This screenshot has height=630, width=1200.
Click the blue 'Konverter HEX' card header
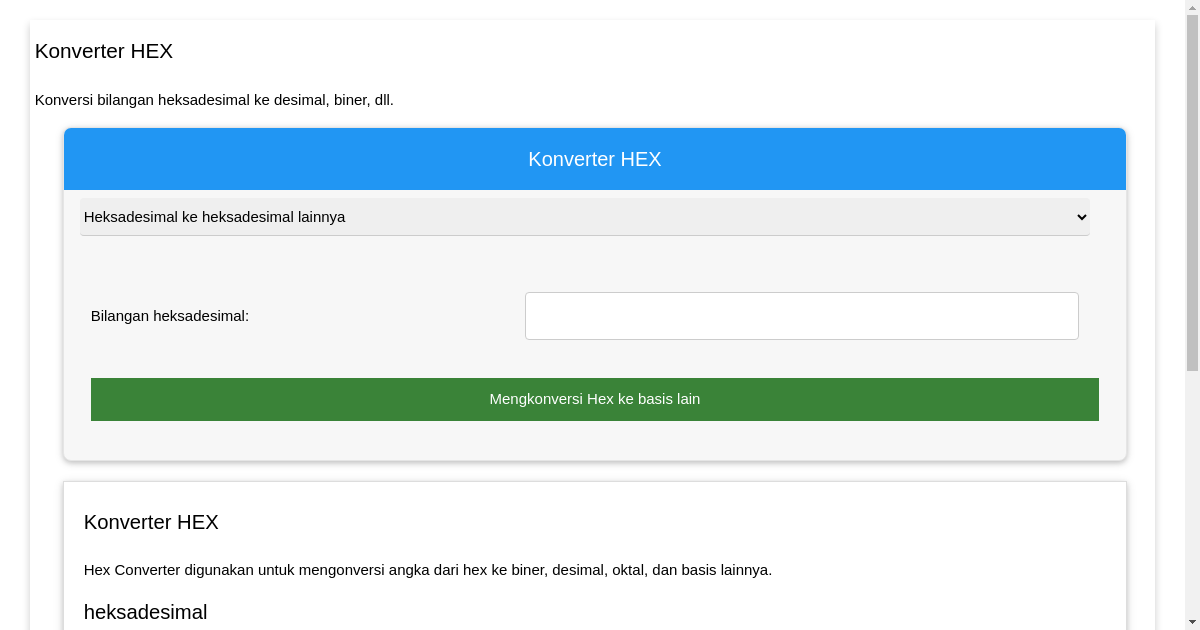click(594, 158)
